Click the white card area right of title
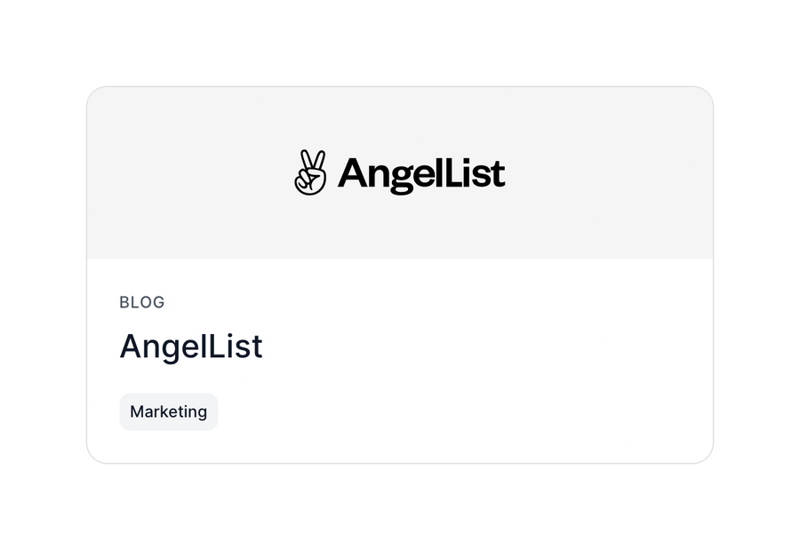 point(480,346)
